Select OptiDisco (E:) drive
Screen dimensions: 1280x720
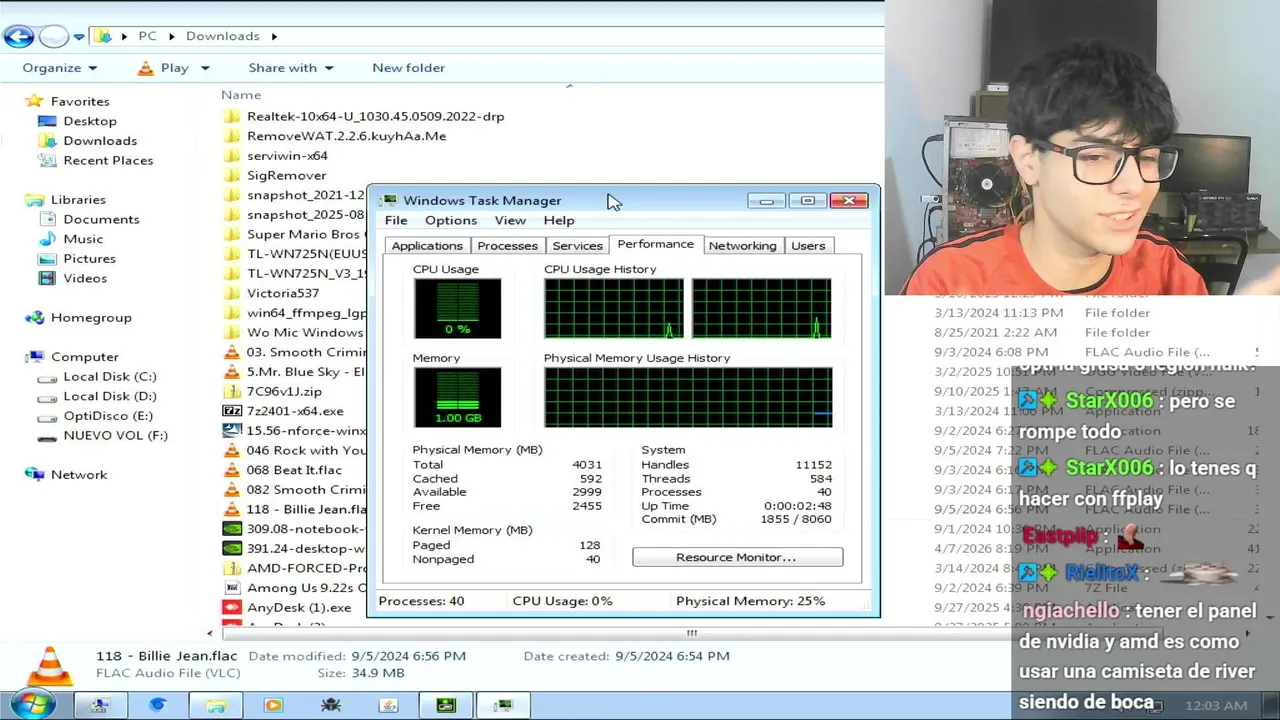click(x=108, y=416)
